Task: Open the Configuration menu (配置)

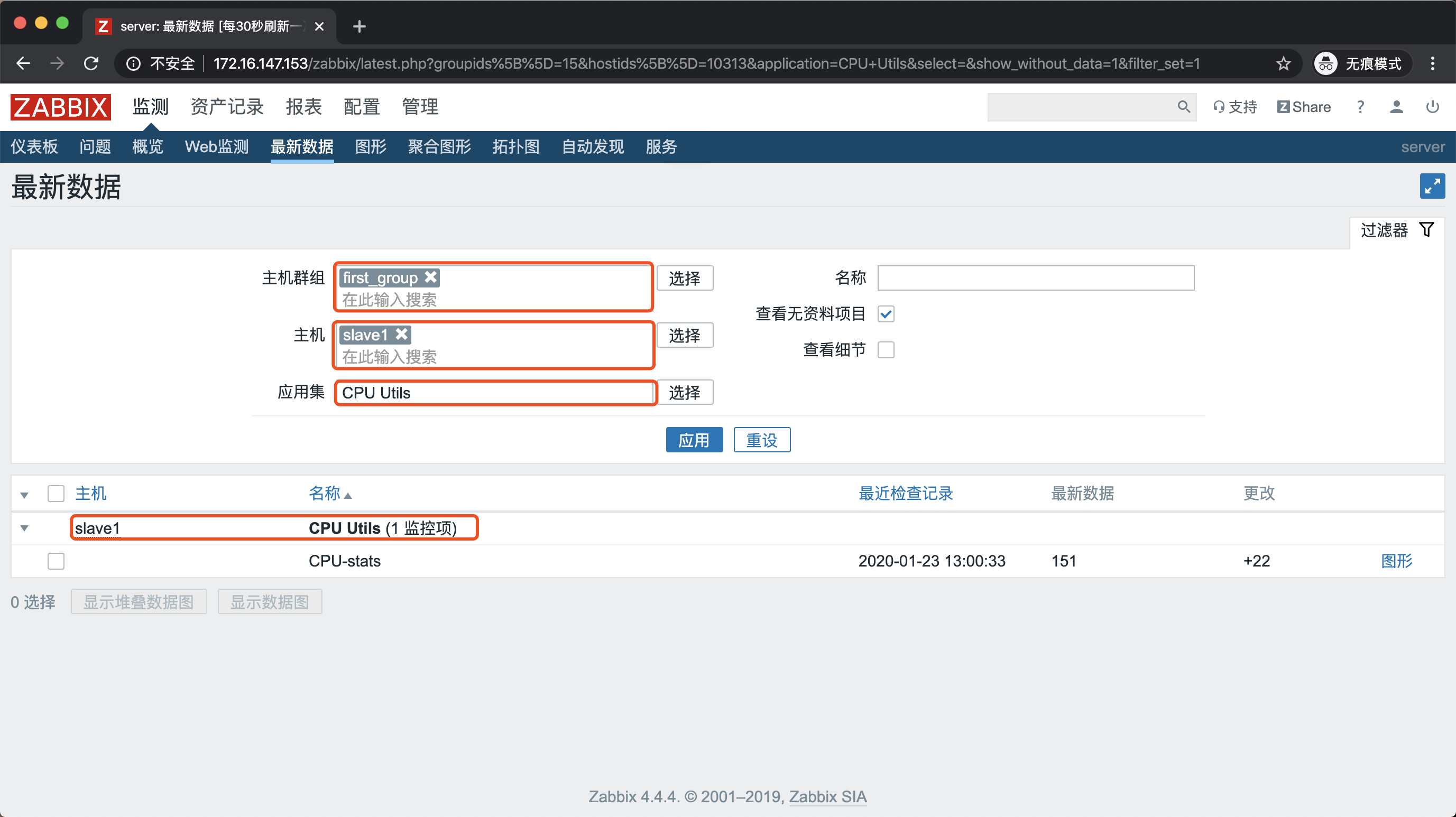Action: [361, 107]
